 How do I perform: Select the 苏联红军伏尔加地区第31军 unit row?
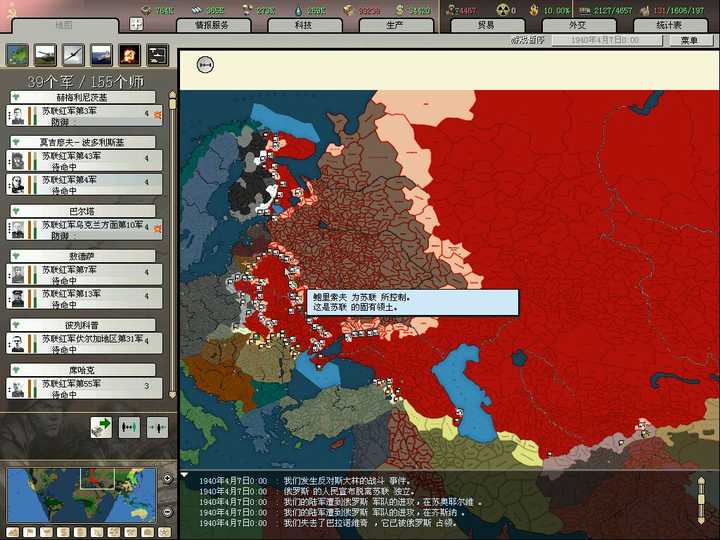click(x=84, y=343)
